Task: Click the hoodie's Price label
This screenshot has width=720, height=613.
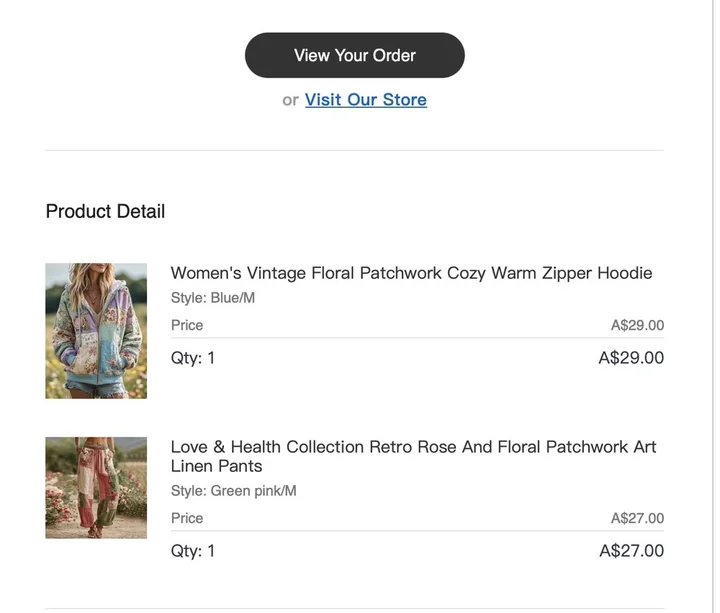Action: [187, 325]
